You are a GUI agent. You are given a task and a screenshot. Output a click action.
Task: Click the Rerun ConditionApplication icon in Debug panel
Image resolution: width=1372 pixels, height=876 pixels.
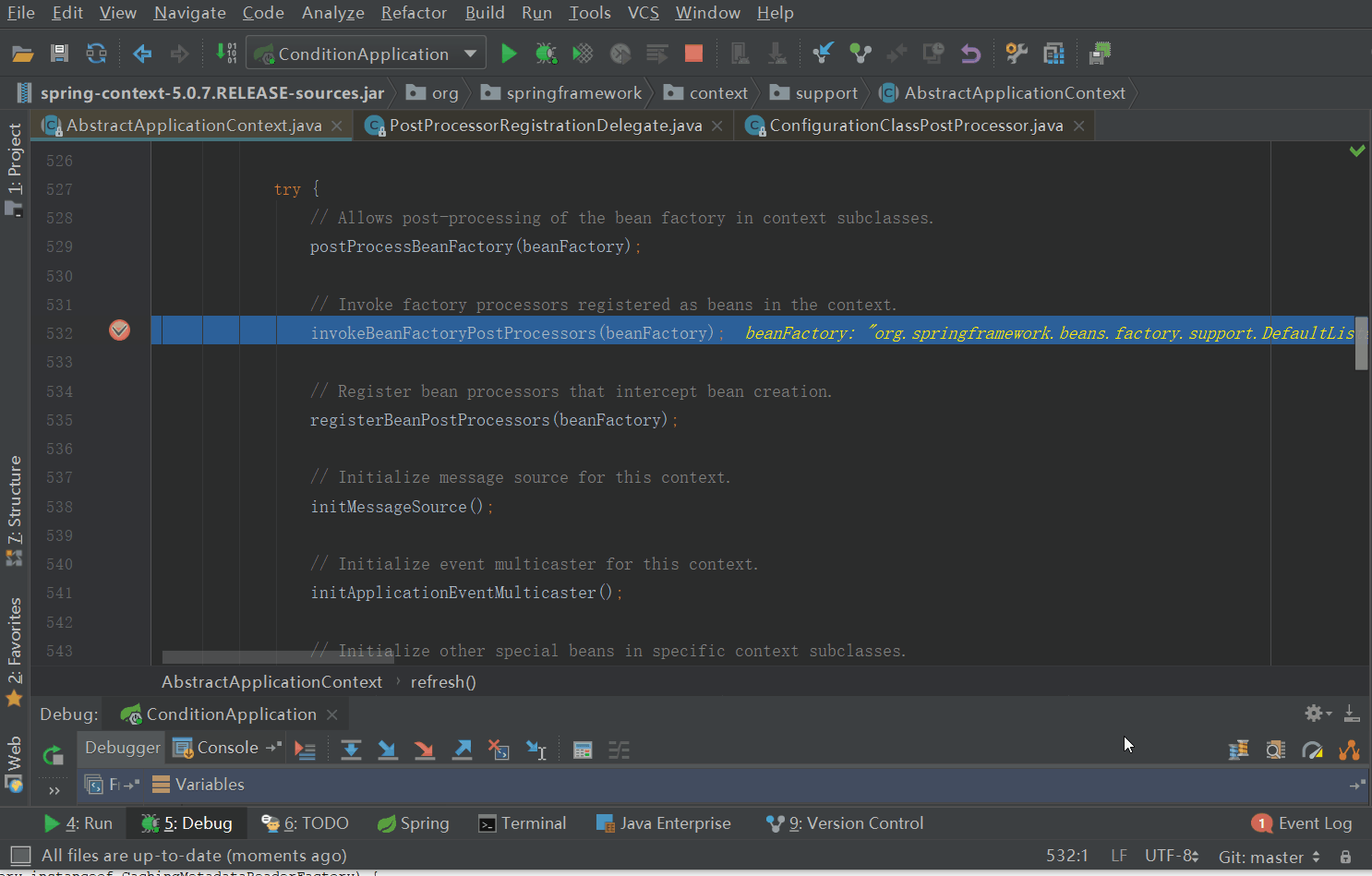[x=54, y=755]
